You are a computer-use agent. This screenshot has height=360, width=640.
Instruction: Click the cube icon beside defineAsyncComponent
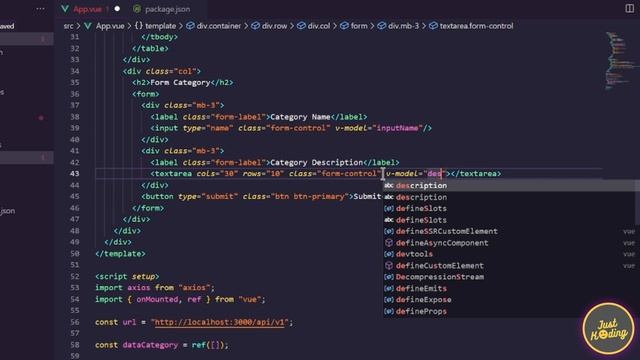pyautogui.click(x=389, y=242)
